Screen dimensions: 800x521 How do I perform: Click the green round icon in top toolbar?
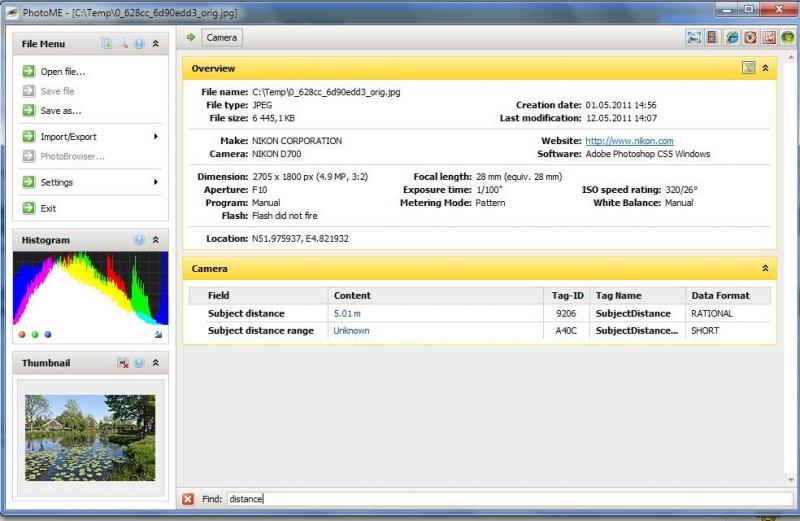[787, 37]
